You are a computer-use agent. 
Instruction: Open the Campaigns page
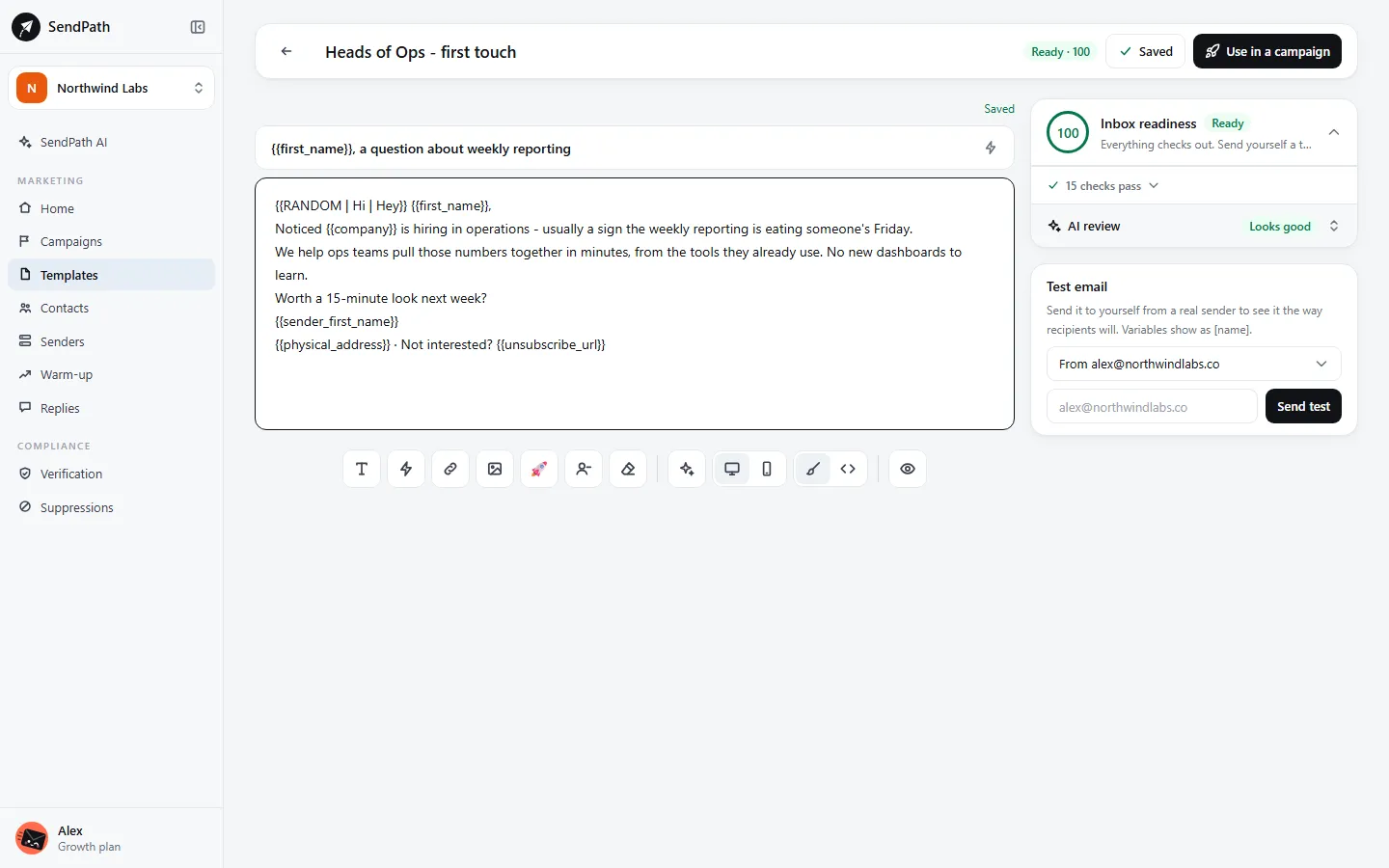tap(111, 241)
